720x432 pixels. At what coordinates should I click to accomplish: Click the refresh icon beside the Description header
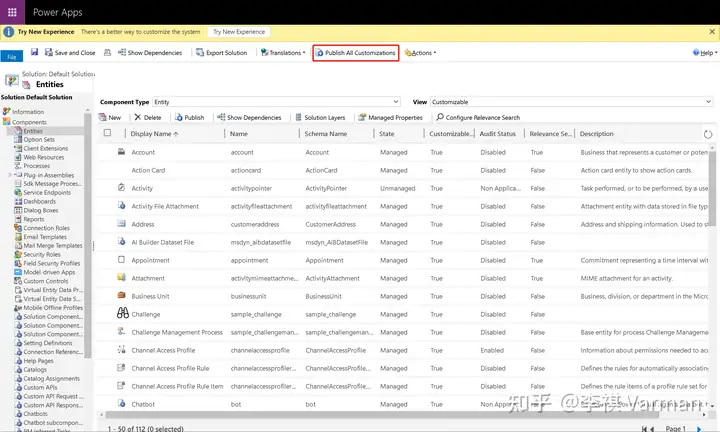pos(708,135)
